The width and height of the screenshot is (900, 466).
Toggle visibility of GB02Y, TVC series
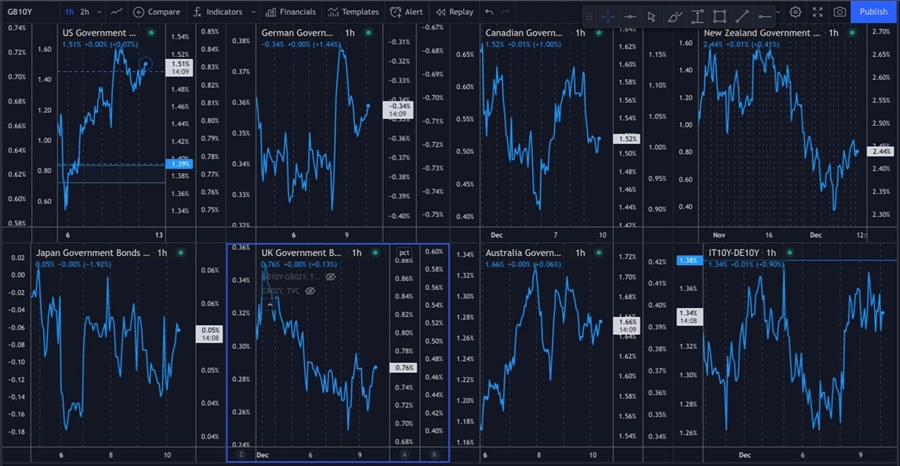[x=310, y=290]
